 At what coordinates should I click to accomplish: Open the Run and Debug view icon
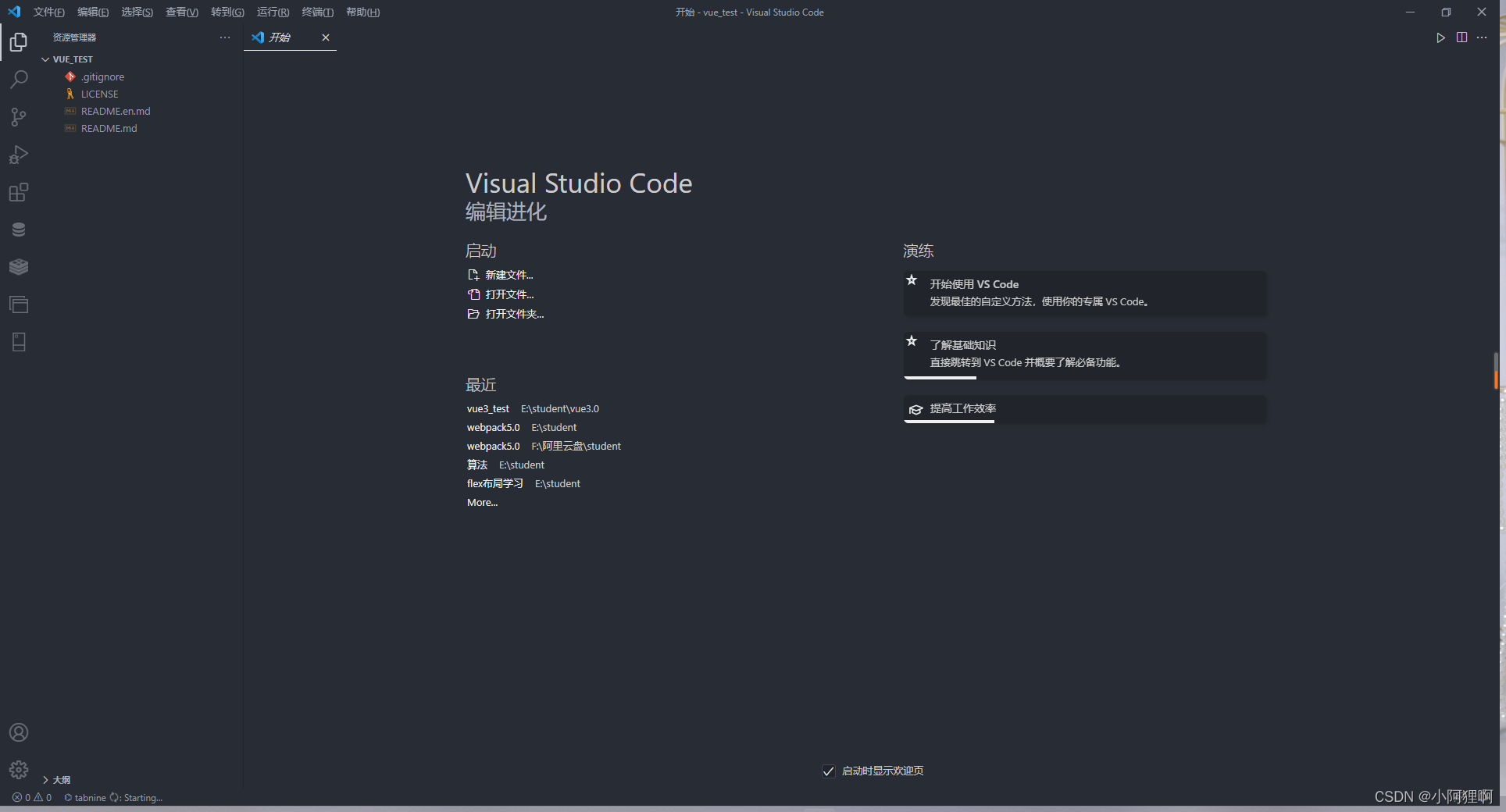tap(19, 155)
